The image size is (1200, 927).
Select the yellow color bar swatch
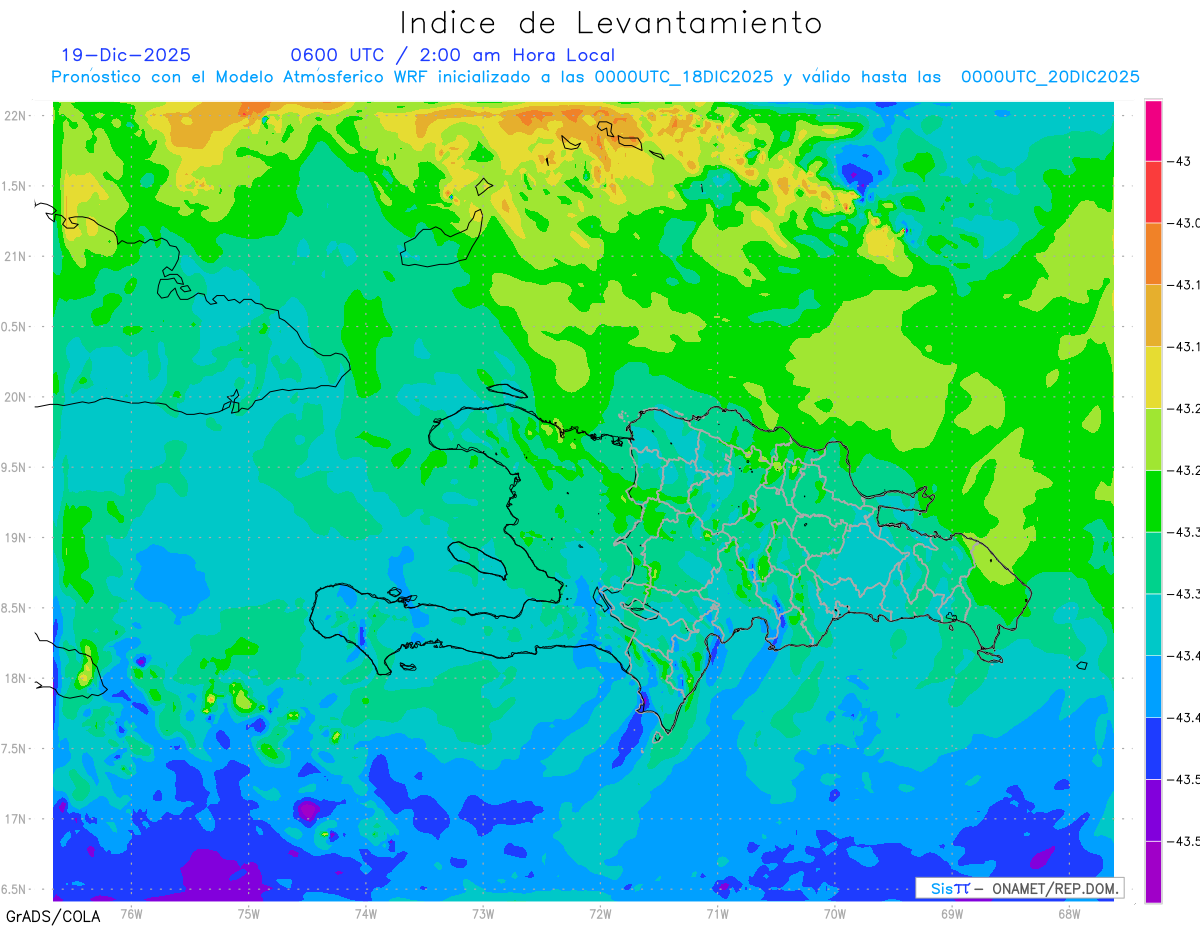(x=1153, y=377)
